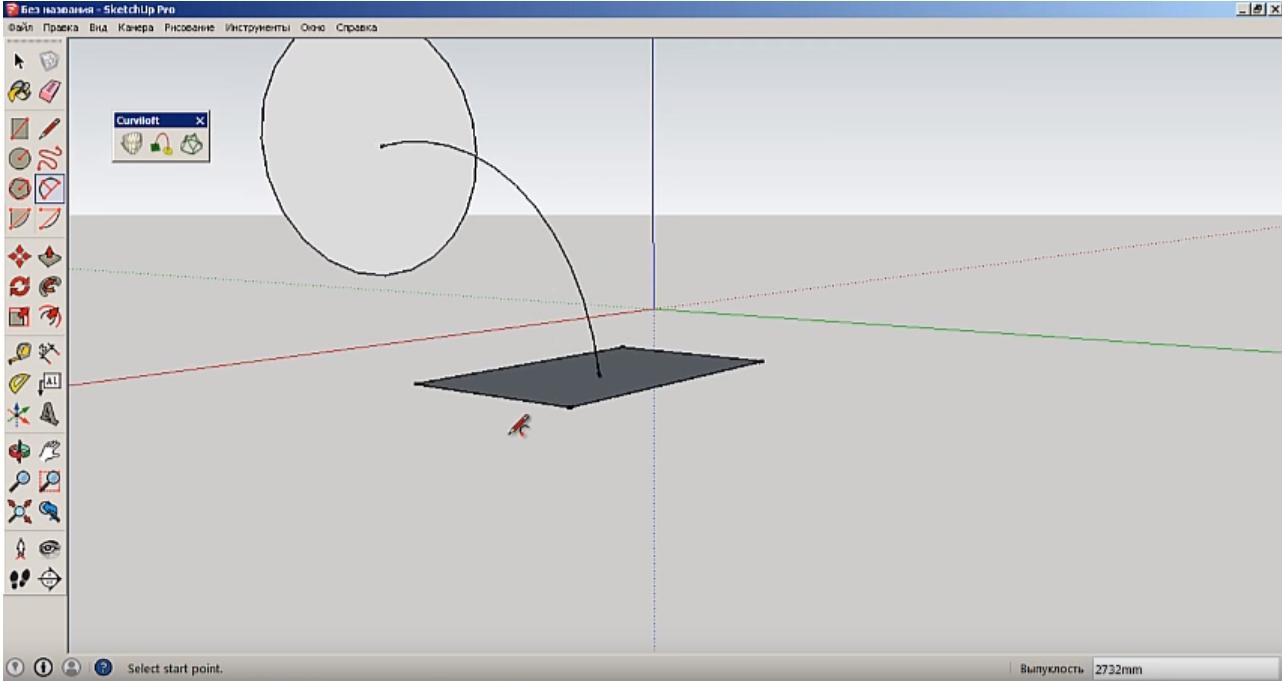Viewport: 1282px width, 681px height.
Task: Pick the Freehand squiggle tool
Action: (x=49, y=158)
